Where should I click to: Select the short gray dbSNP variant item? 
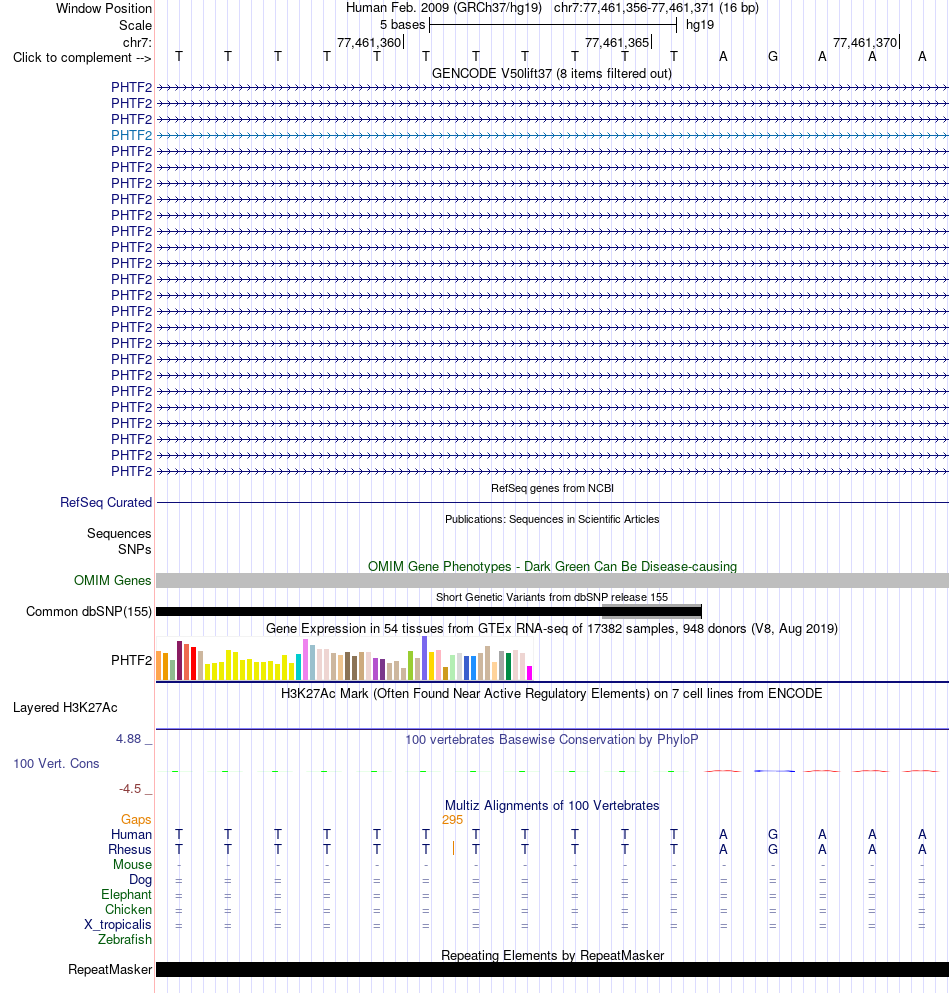point(652,611)
